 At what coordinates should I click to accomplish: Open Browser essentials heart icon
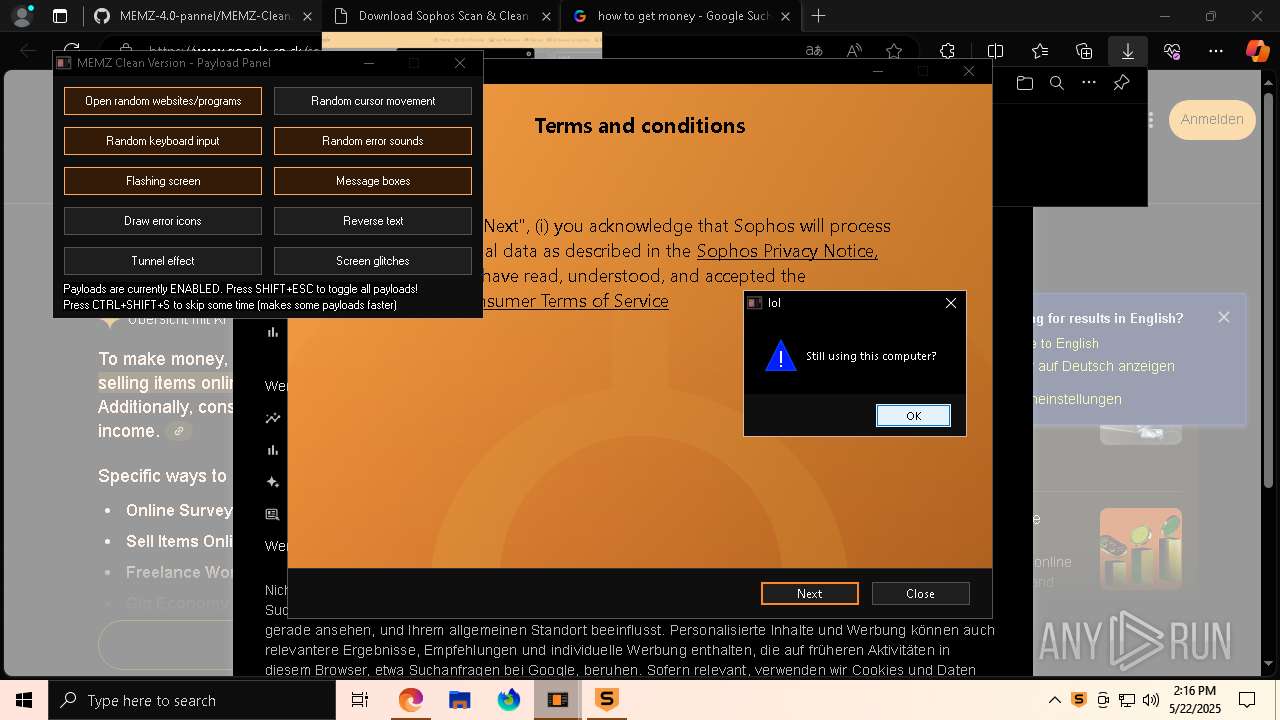click(1172, 51)
